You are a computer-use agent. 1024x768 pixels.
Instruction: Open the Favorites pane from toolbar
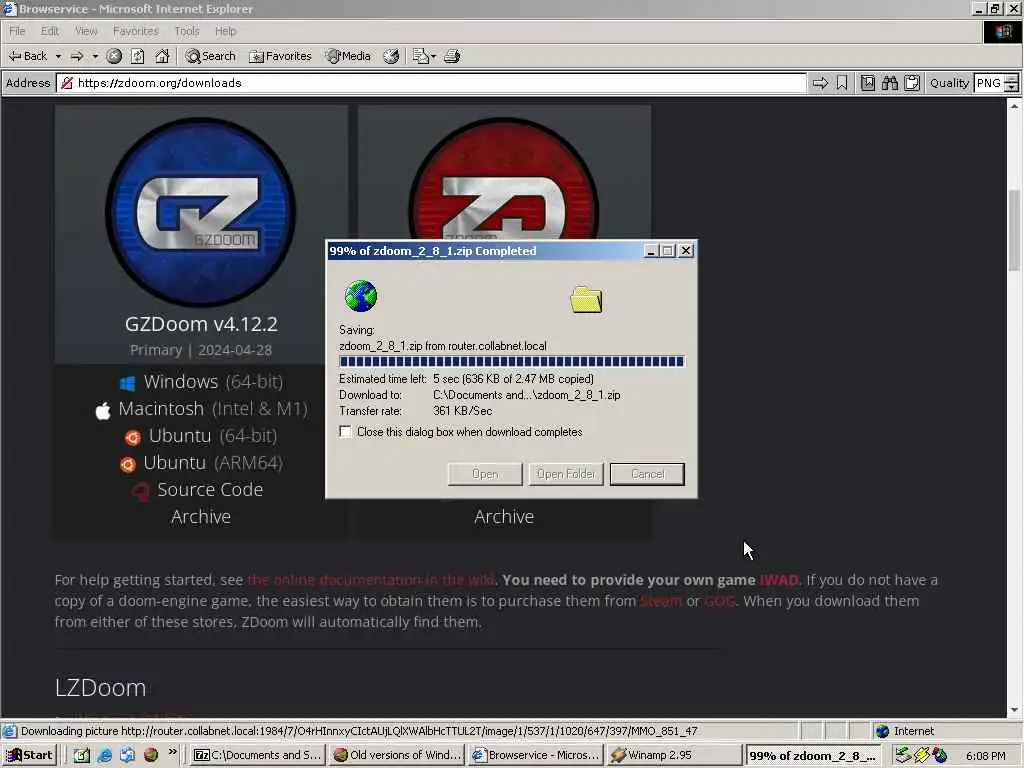[x=280, y=56]
